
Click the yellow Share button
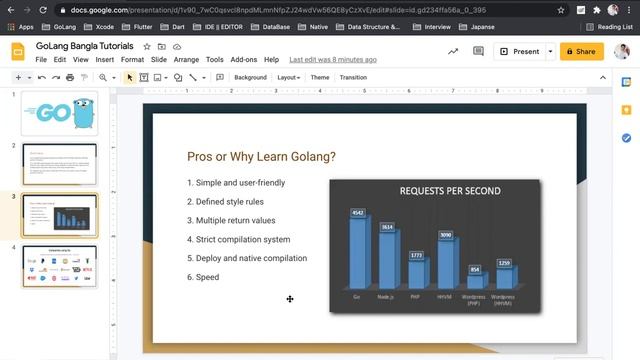pyautogui.click(x=582, y=51)
